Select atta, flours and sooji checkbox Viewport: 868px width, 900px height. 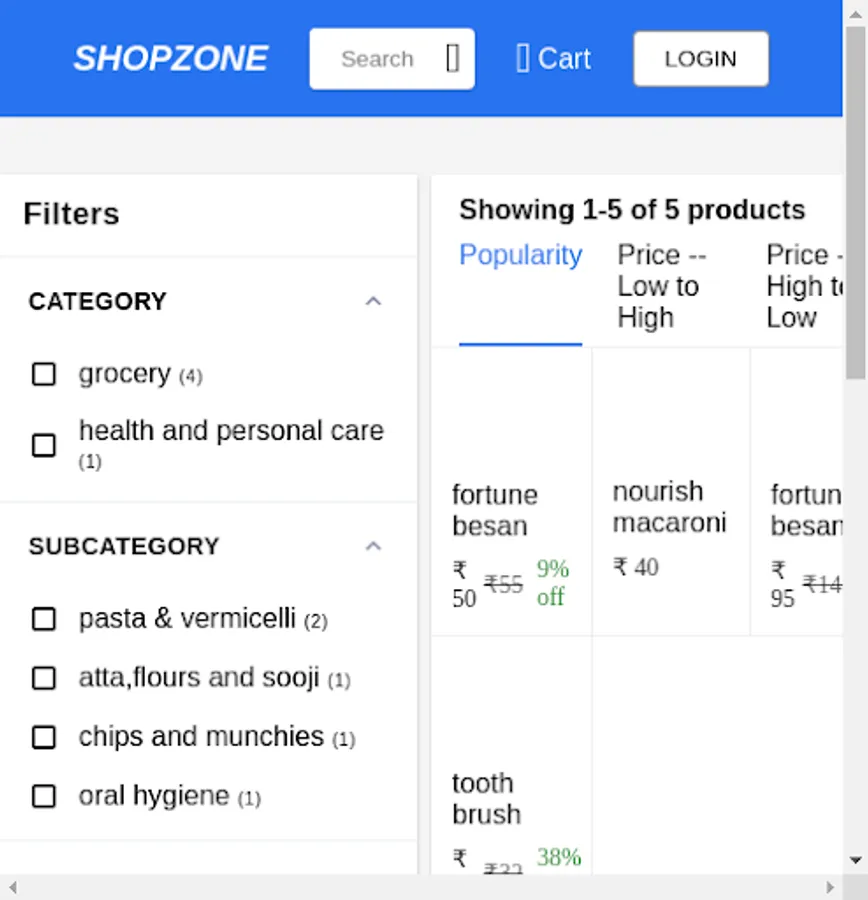tap(44, 678)
